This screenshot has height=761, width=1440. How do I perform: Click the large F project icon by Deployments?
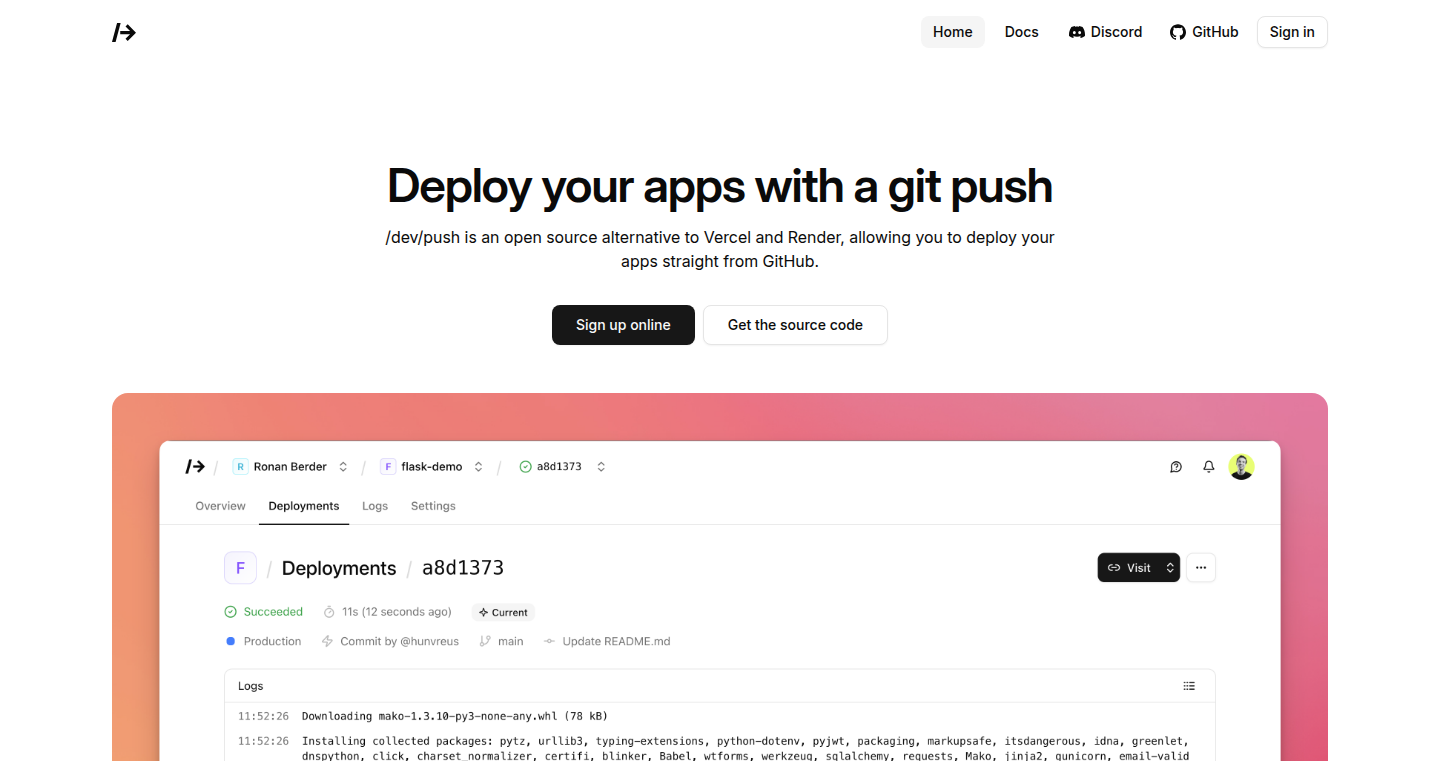pos(240,568)
